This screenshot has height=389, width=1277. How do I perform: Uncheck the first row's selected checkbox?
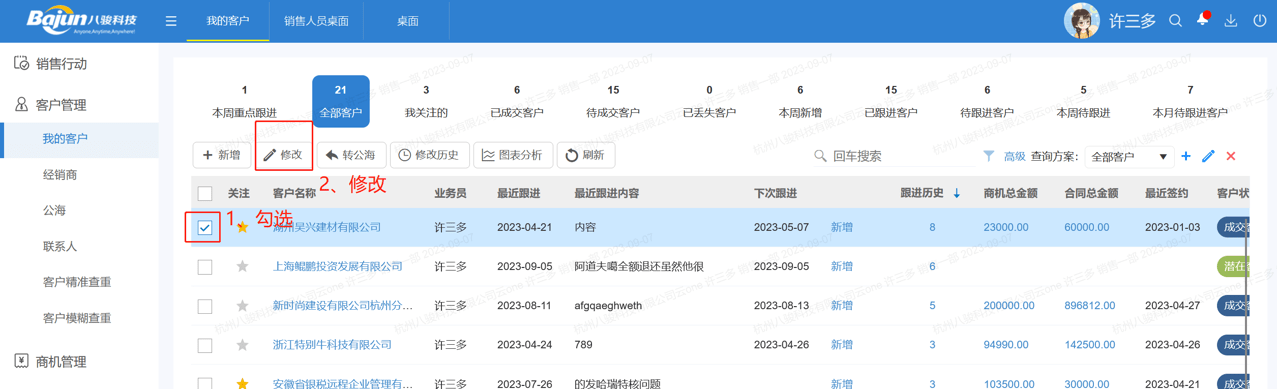coord(205,228)
